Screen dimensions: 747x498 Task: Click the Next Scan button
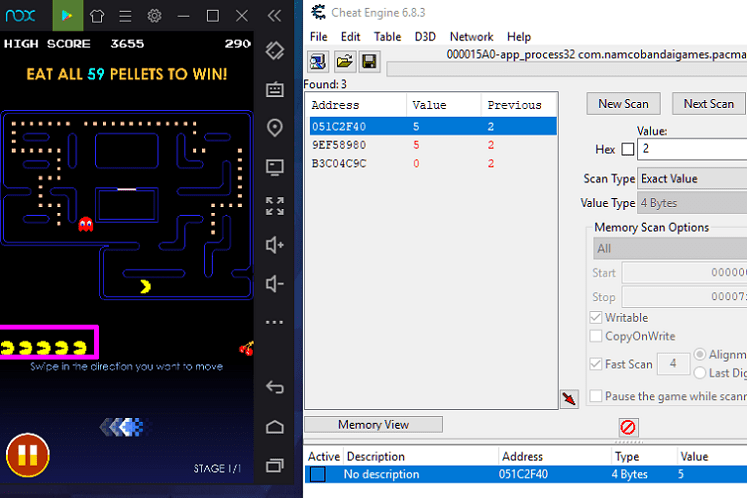708,104
